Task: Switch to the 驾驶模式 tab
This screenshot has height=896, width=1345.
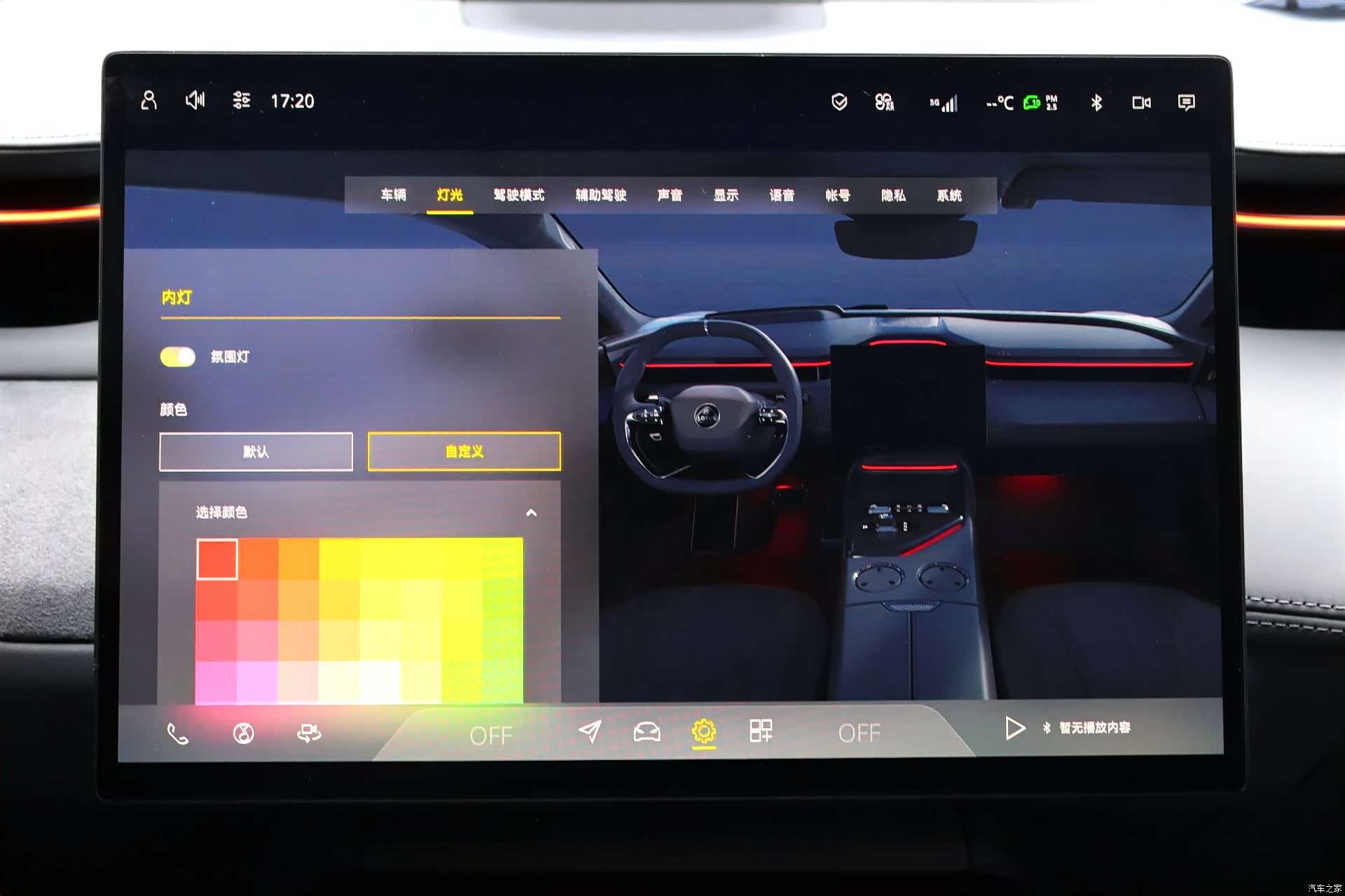Action: point(518,195)
